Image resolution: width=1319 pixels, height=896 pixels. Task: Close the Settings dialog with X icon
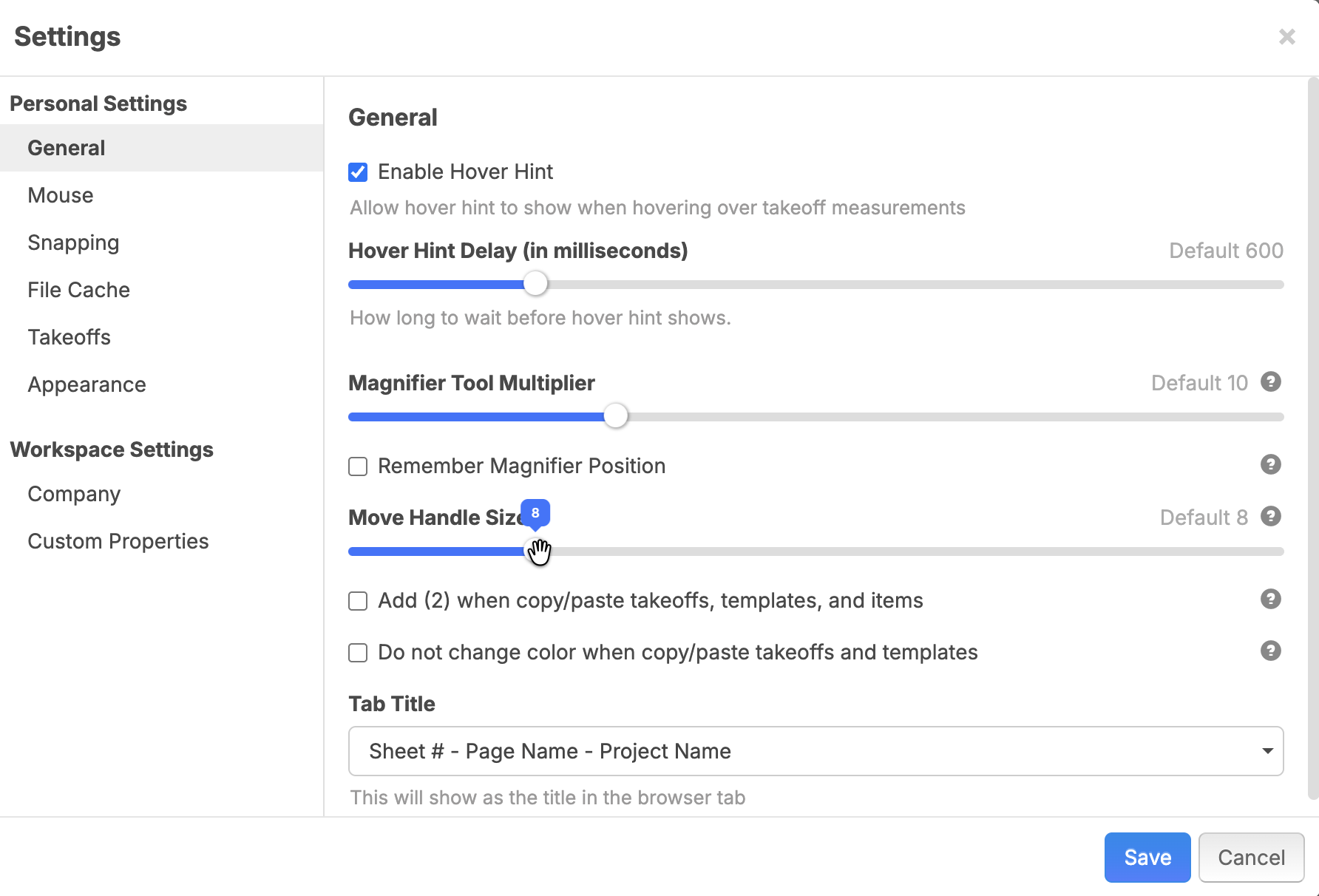click(1286, 37)
